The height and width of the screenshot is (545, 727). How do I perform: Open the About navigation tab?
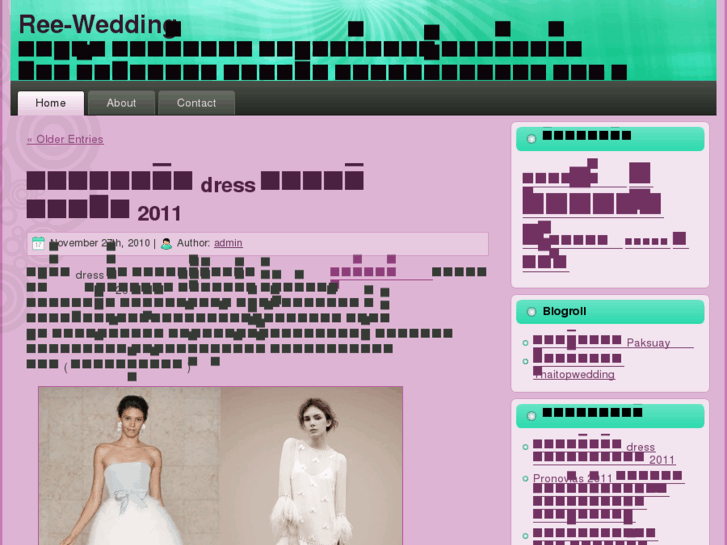coord(121,103)
